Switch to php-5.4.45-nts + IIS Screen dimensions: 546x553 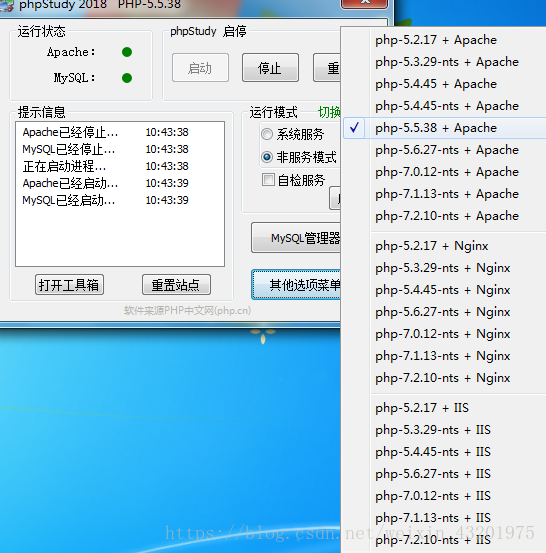tap(444, 452)
